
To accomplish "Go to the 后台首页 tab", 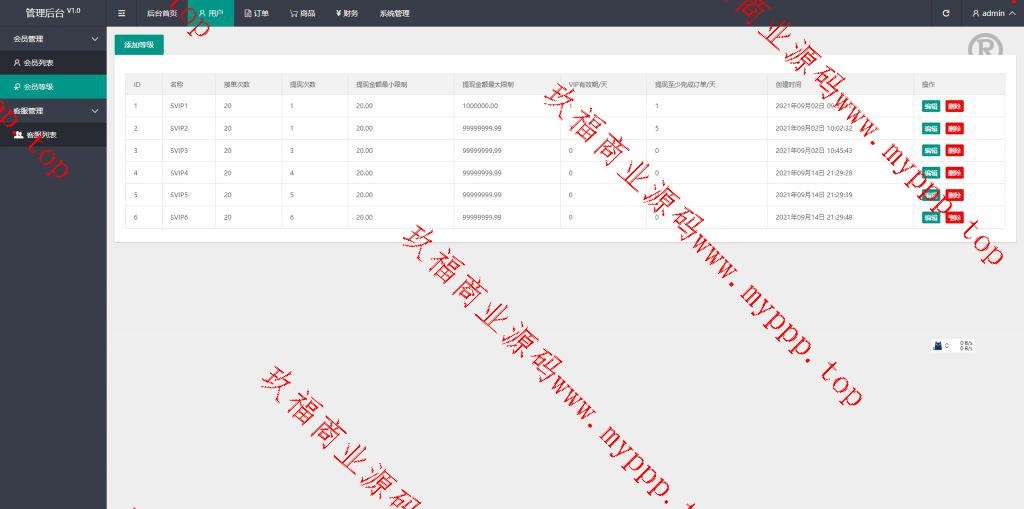I will tap(161, 14).
